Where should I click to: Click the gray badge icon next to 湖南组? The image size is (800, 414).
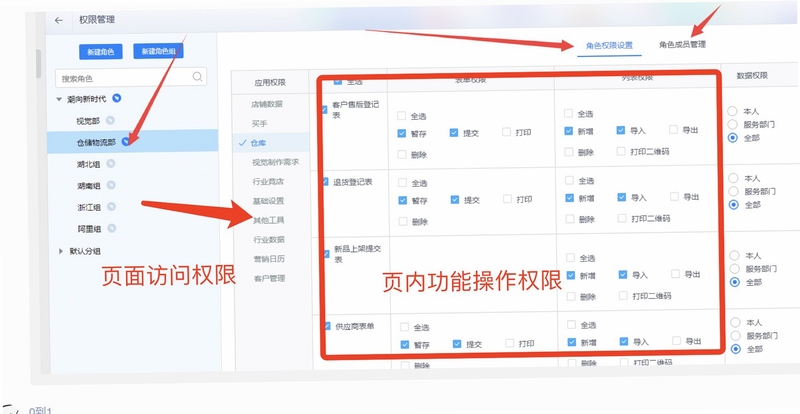(111, 185)
